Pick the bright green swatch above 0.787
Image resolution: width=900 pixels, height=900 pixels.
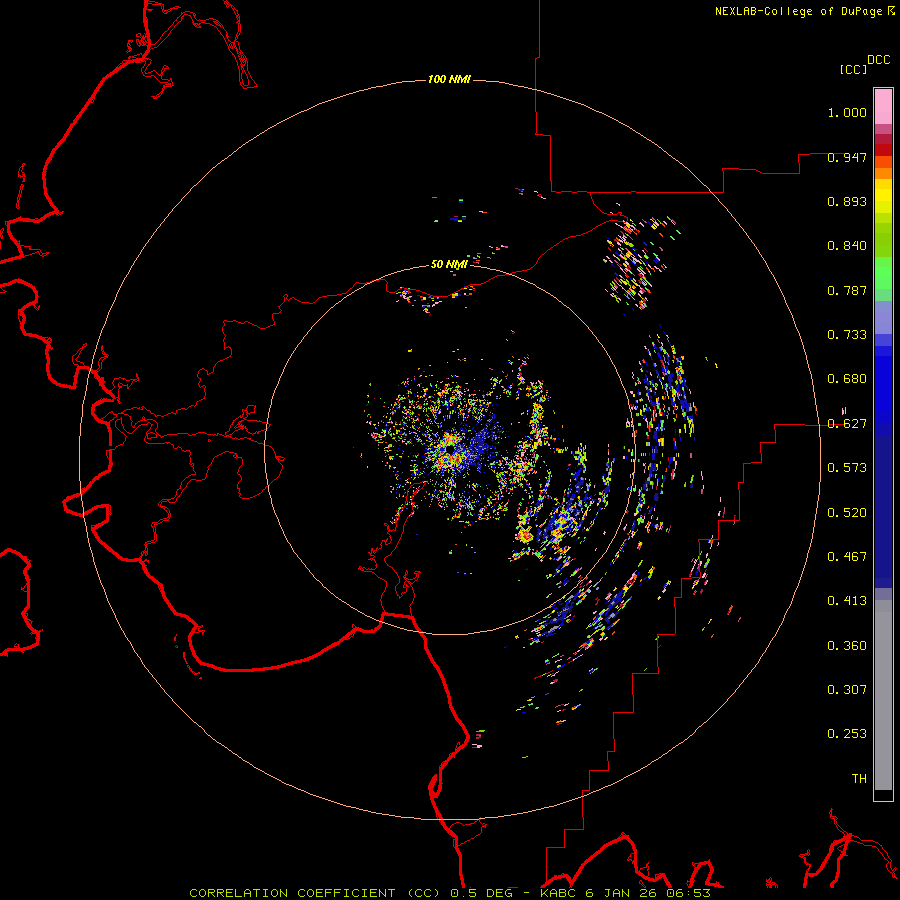click(883, 273)
